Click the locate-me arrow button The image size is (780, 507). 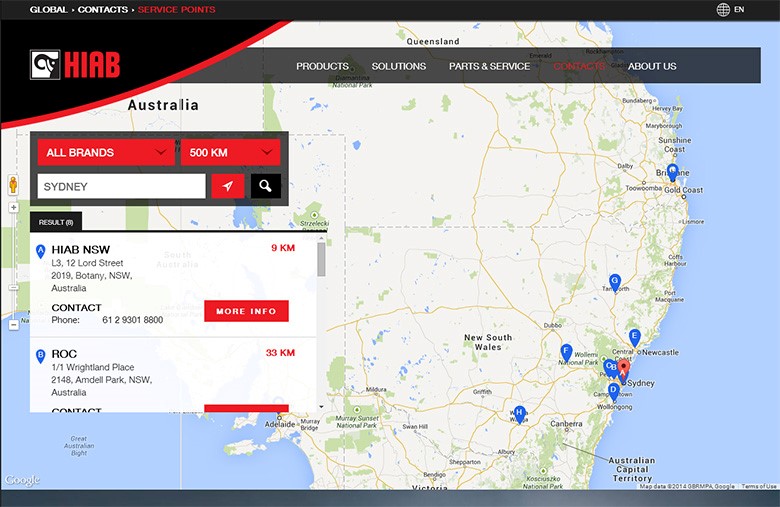pos(228,186)
